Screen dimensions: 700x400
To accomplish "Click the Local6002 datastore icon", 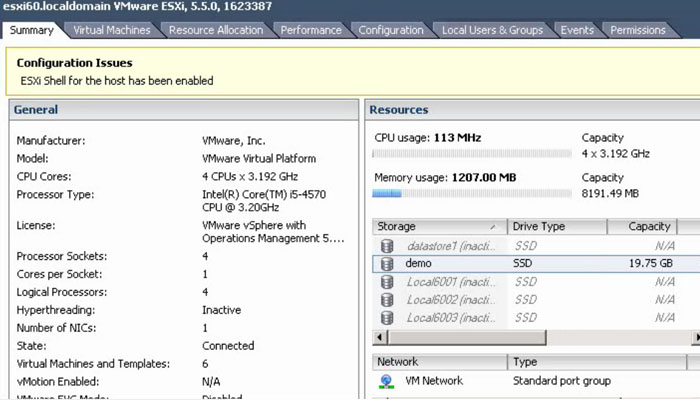I will point(387,300).
